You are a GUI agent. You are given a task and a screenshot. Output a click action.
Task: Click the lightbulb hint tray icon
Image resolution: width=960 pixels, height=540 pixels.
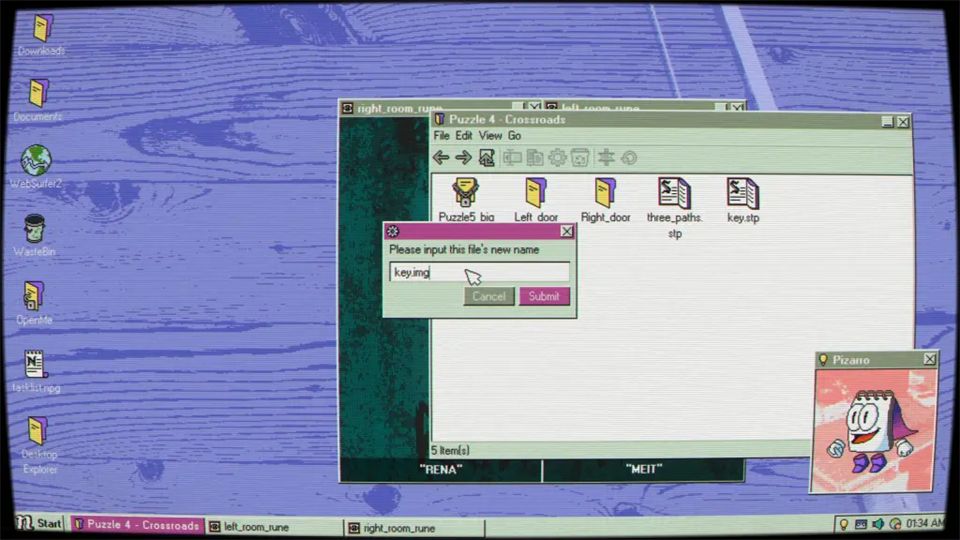(844, 524)
